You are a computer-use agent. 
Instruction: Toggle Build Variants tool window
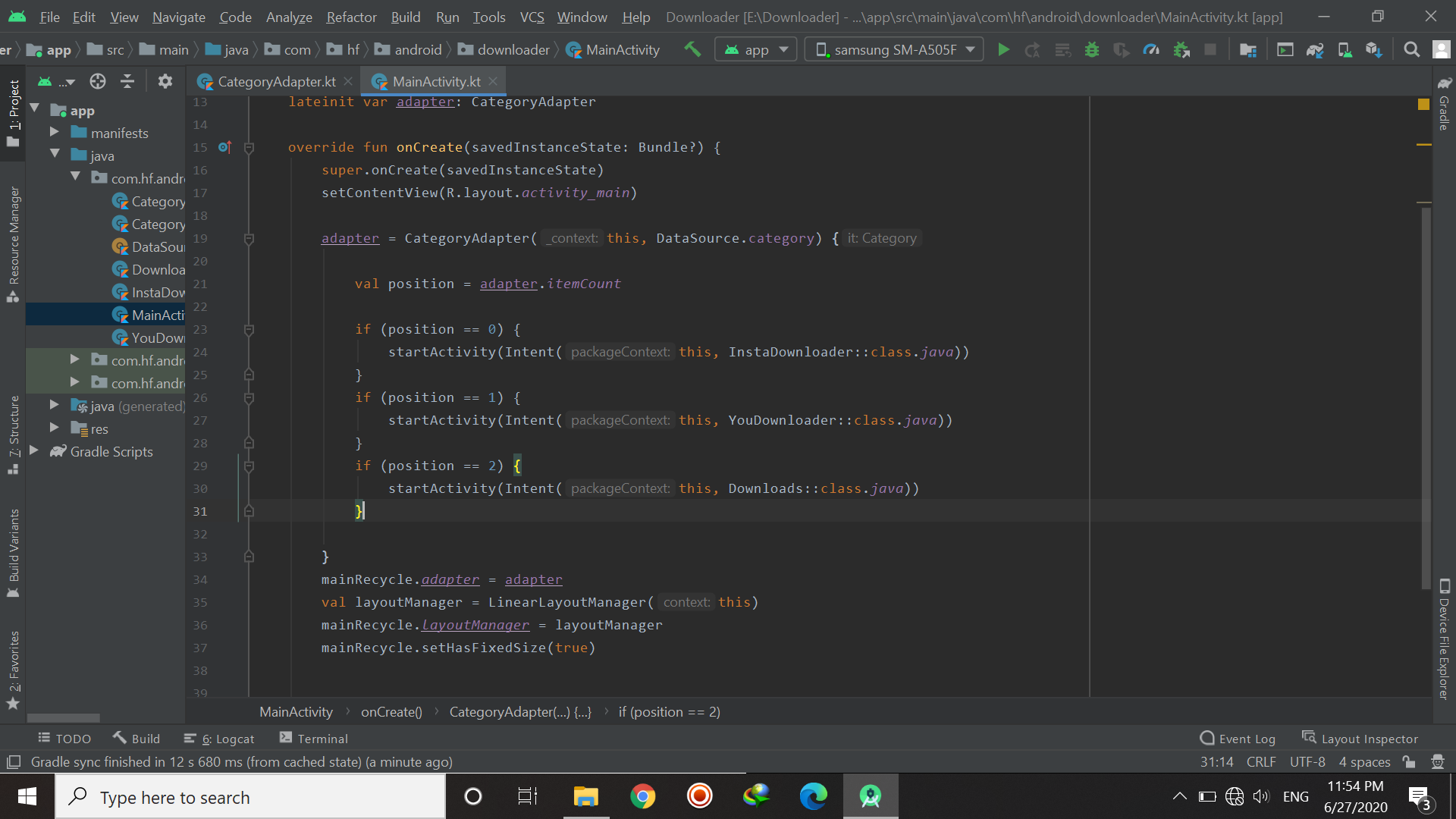click(x=14, y=554)
